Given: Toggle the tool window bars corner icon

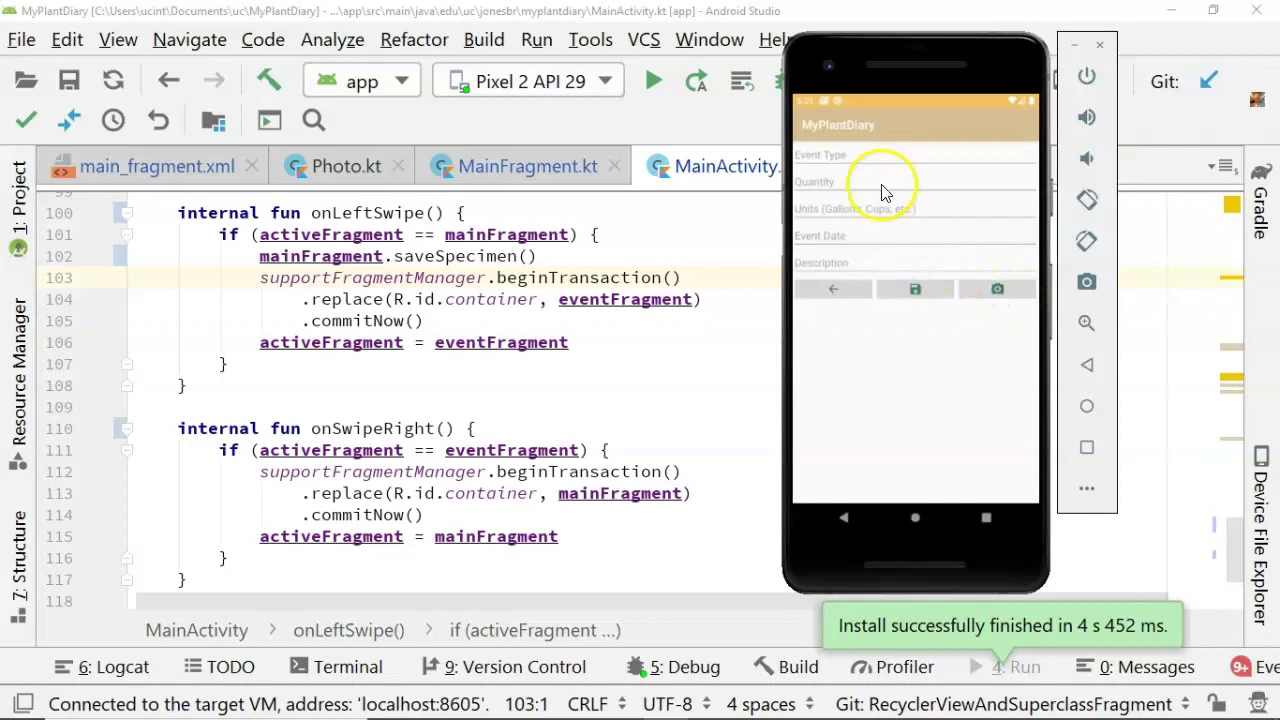Looking at the screenshot, I should click(22, 704).
